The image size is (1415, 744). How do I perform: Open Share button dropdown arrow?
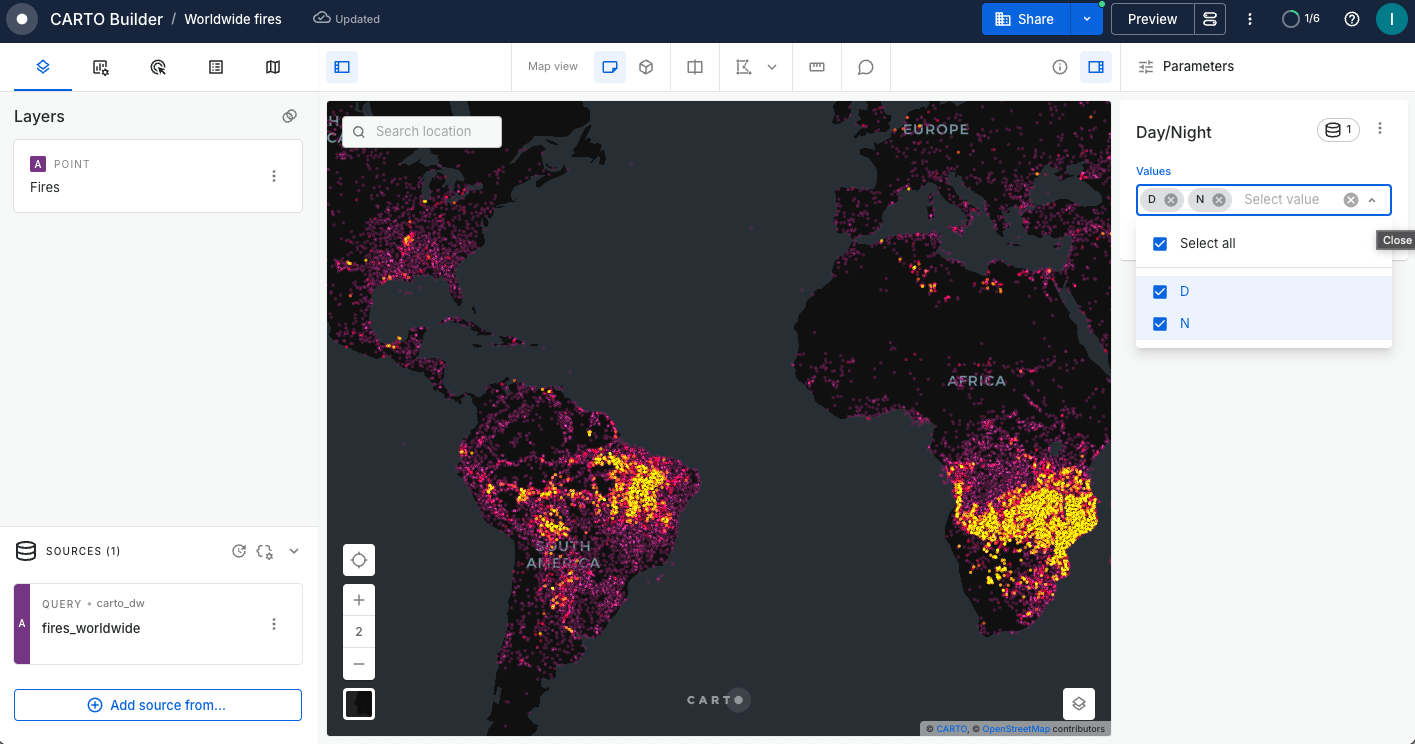click(1086, 19)
